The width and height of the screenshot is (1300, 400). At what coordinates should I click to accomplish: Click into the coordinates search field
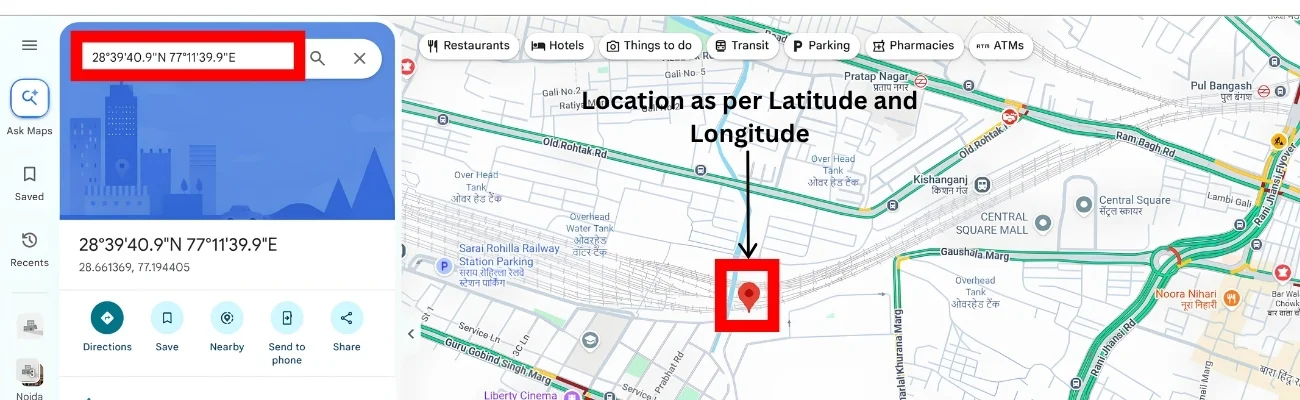190,58
